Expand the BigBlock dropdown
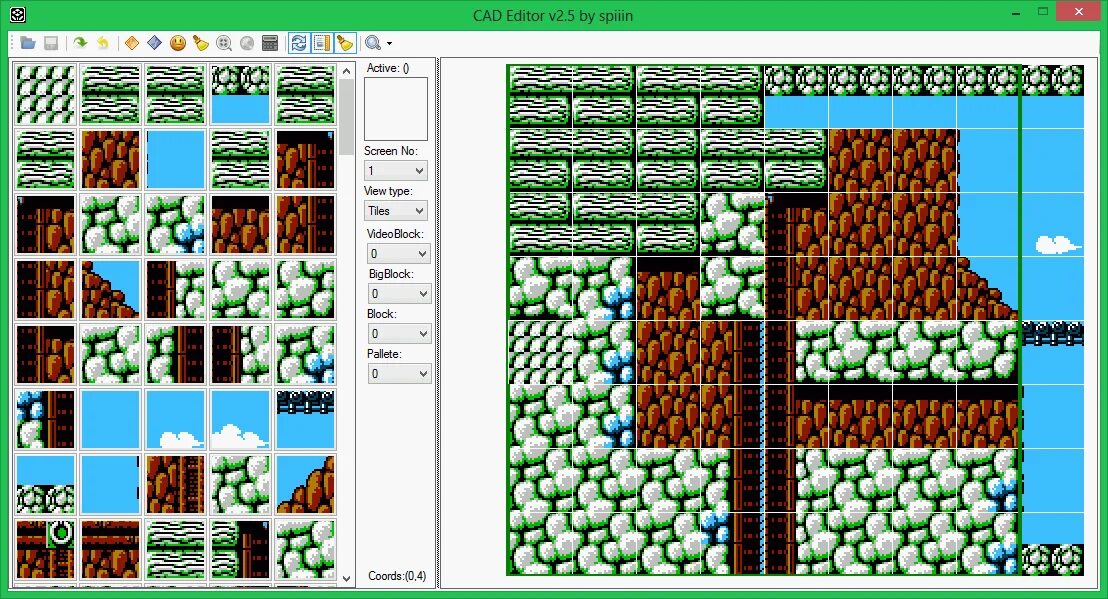The image size is (1108, 599). point(399,293)
